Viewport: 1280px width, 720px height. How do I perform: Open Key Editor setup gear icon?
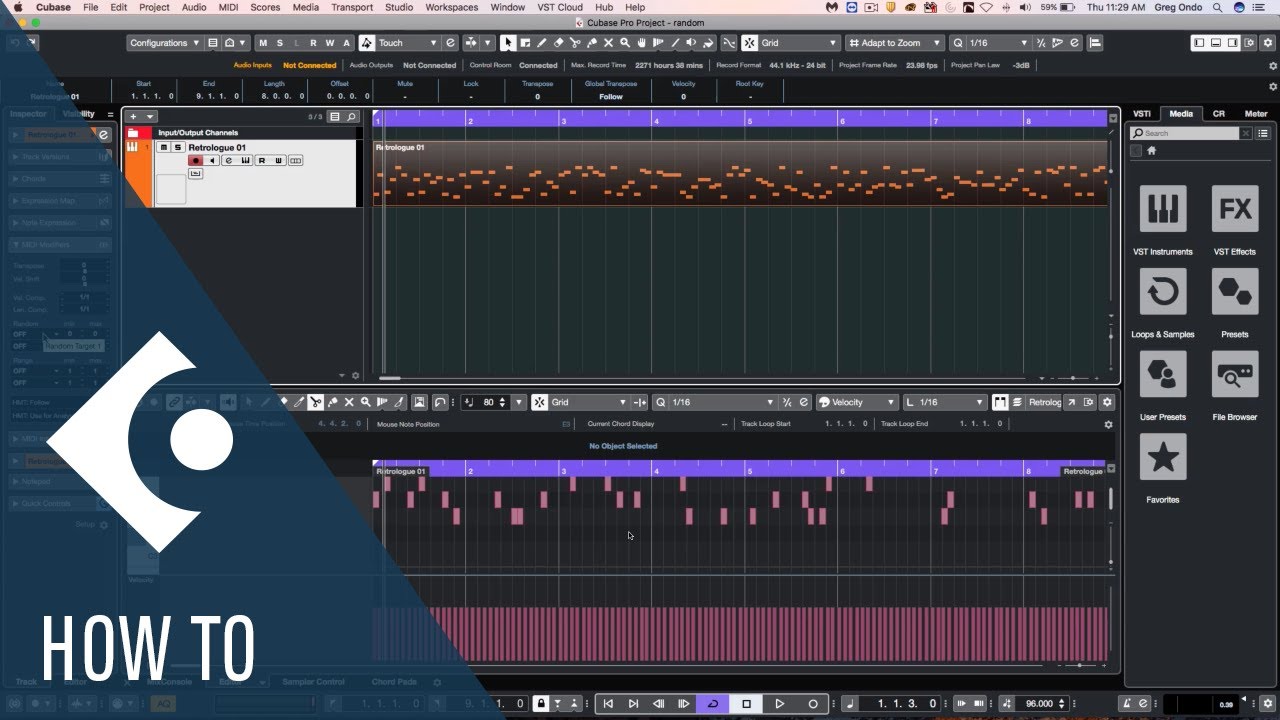tap(1107, 402)
